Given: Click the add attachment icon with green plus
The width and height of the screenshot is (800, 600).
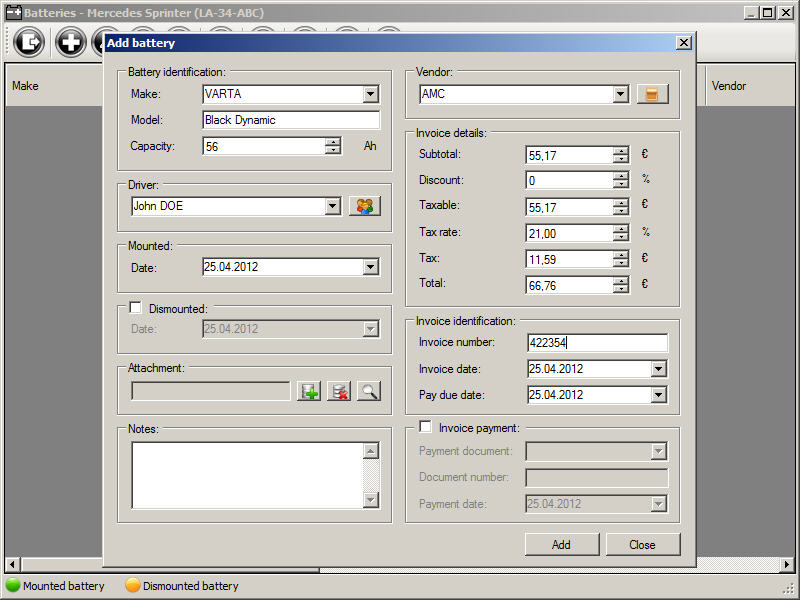Looking at the screenshot, I should point(310,391).
